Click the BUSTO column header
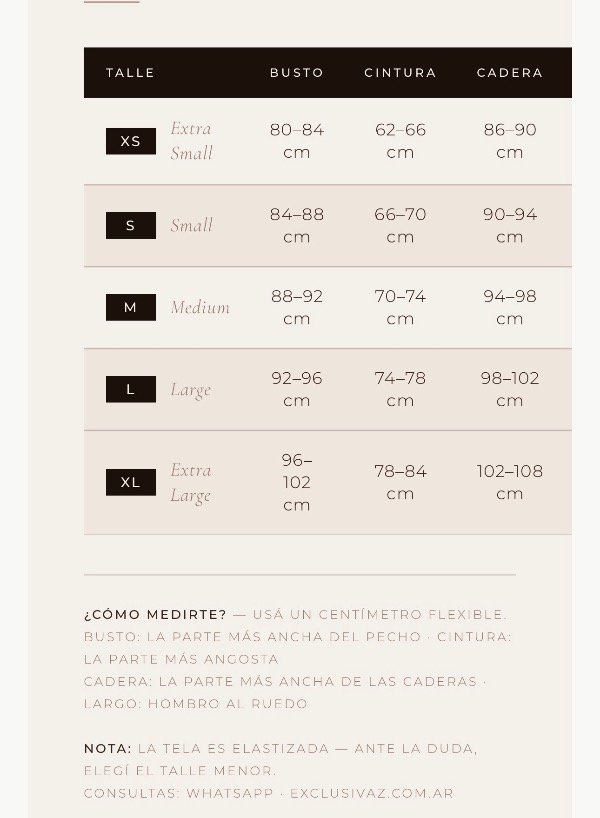The height and width of the screenshot is (818, 600). 297,73
